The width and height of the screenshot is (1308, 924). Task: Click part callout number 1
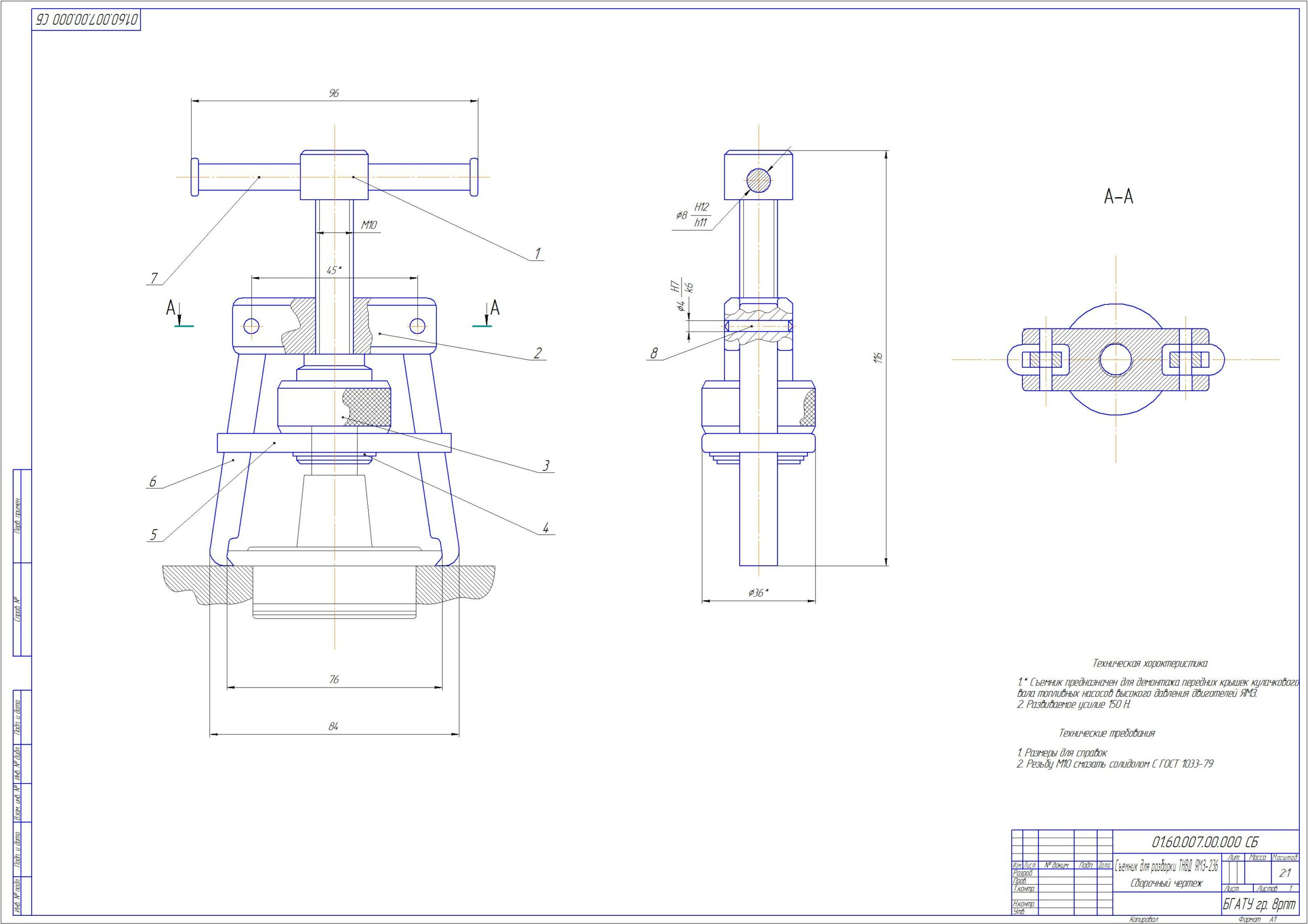(x=536, y=253)
